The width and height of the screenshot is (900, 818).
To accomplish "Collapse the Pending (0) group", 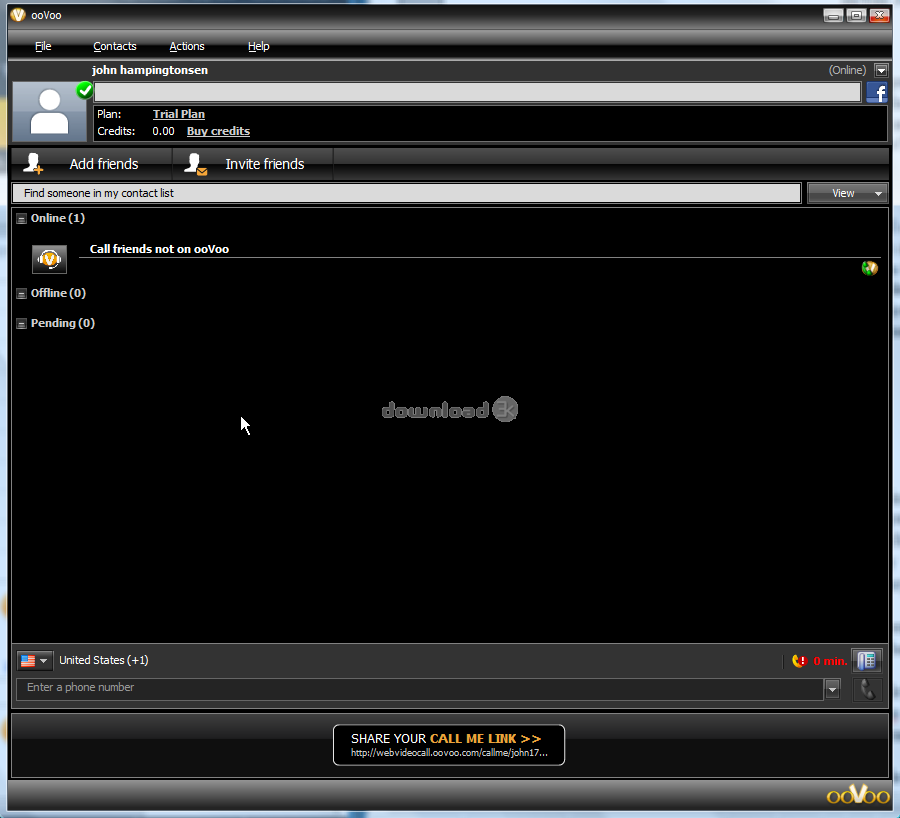I will coord(21,324).
